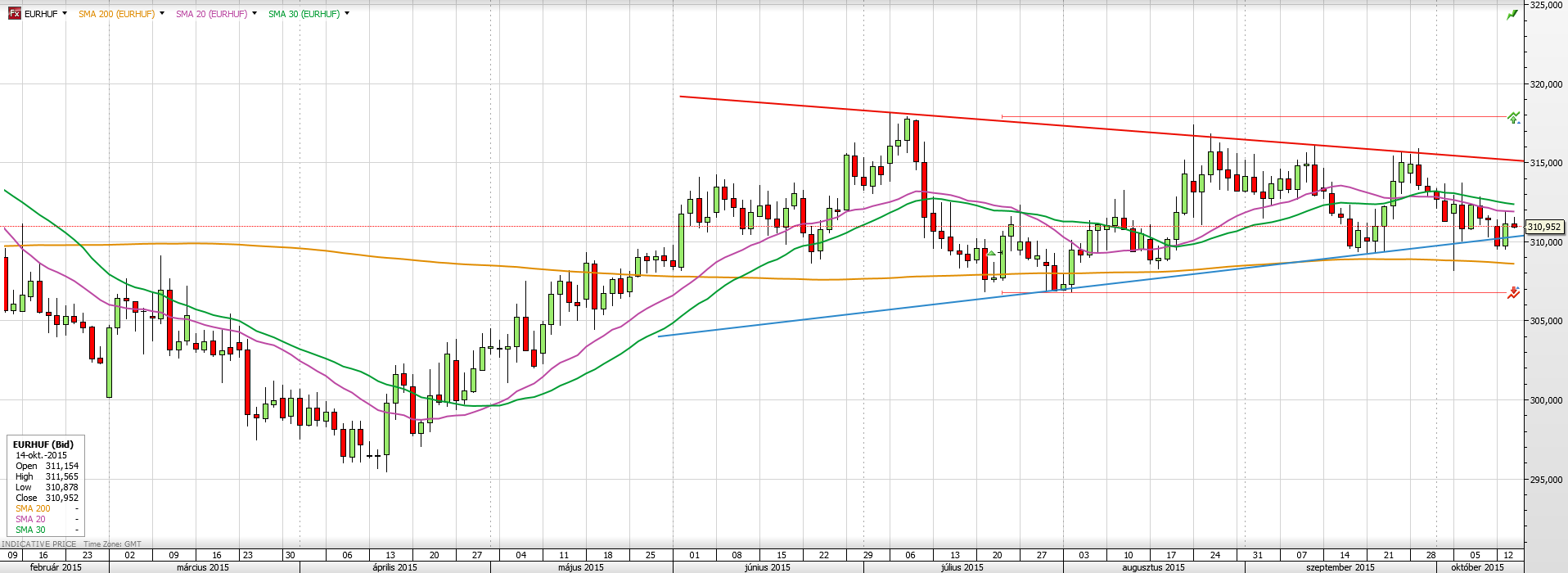Click the 305,000 price axis label
The width and height of the screenshot is (1568, 573).
[1546, 321]
